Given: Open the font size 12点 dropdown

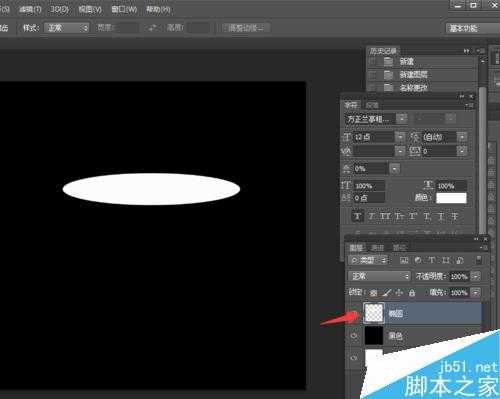Looking at the screenshot, I should [x=400, y=137].
